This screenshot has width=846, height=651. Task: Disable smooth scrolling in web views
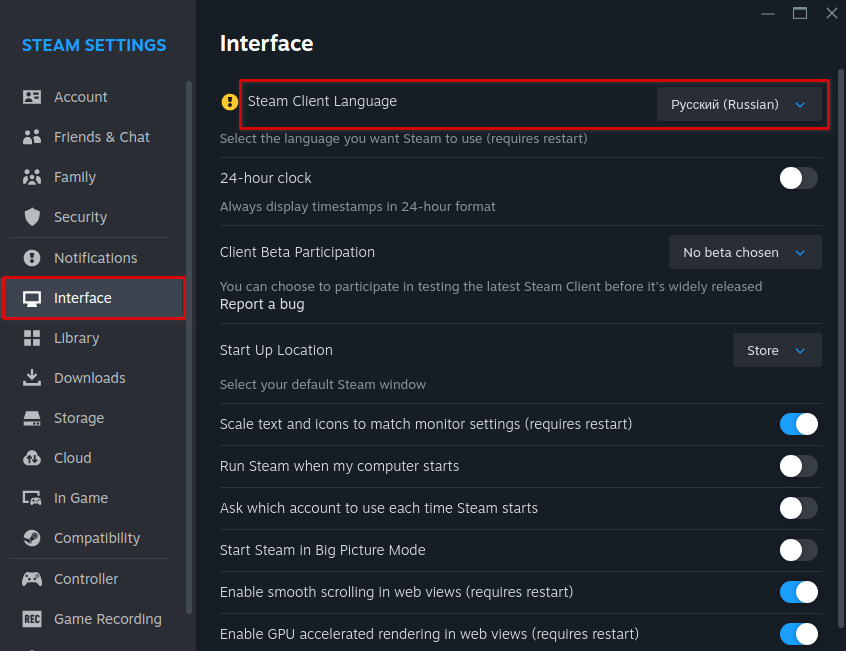798,592
